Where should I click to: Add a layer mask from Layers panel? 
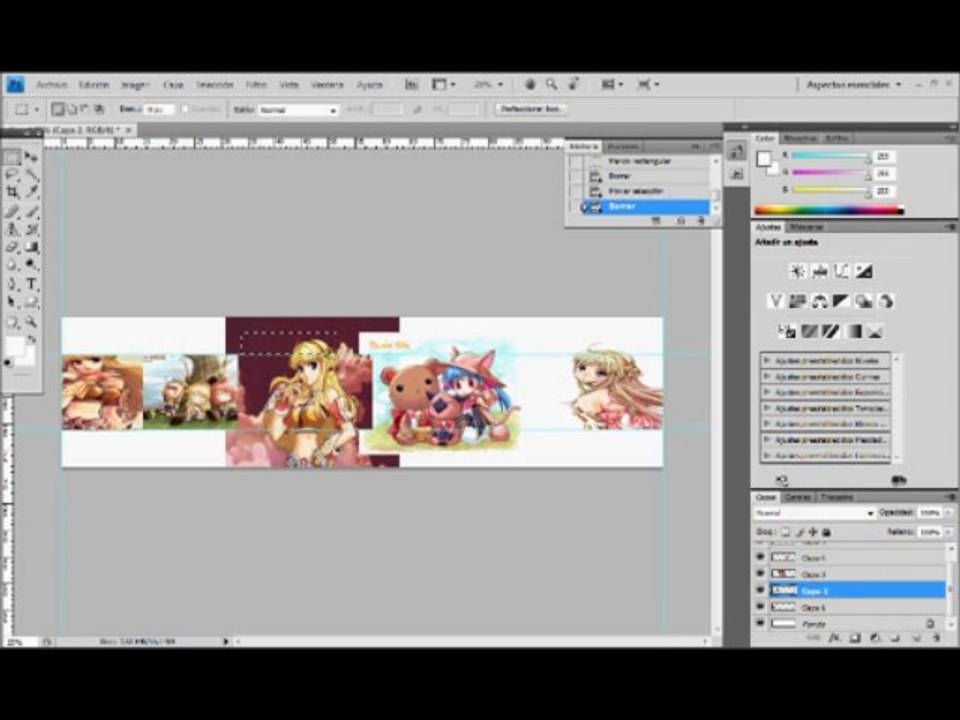855,638
